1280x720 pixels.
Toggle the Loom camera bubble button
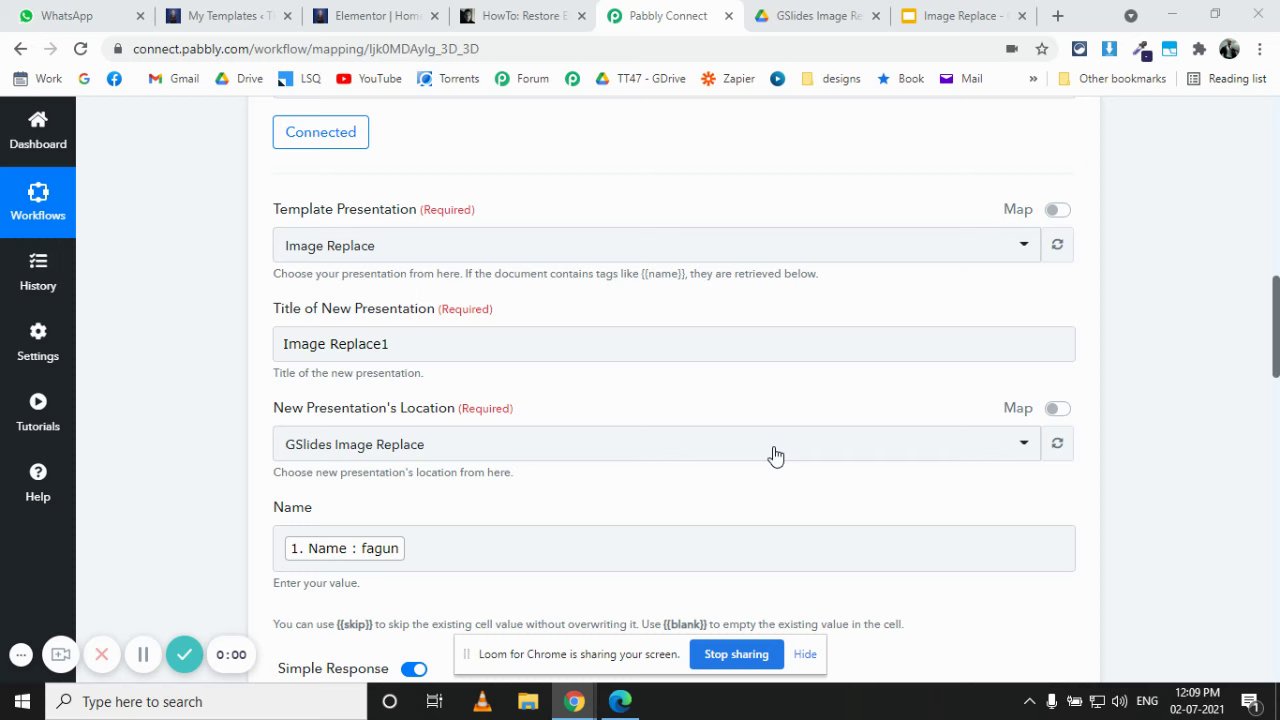(61, 655)
